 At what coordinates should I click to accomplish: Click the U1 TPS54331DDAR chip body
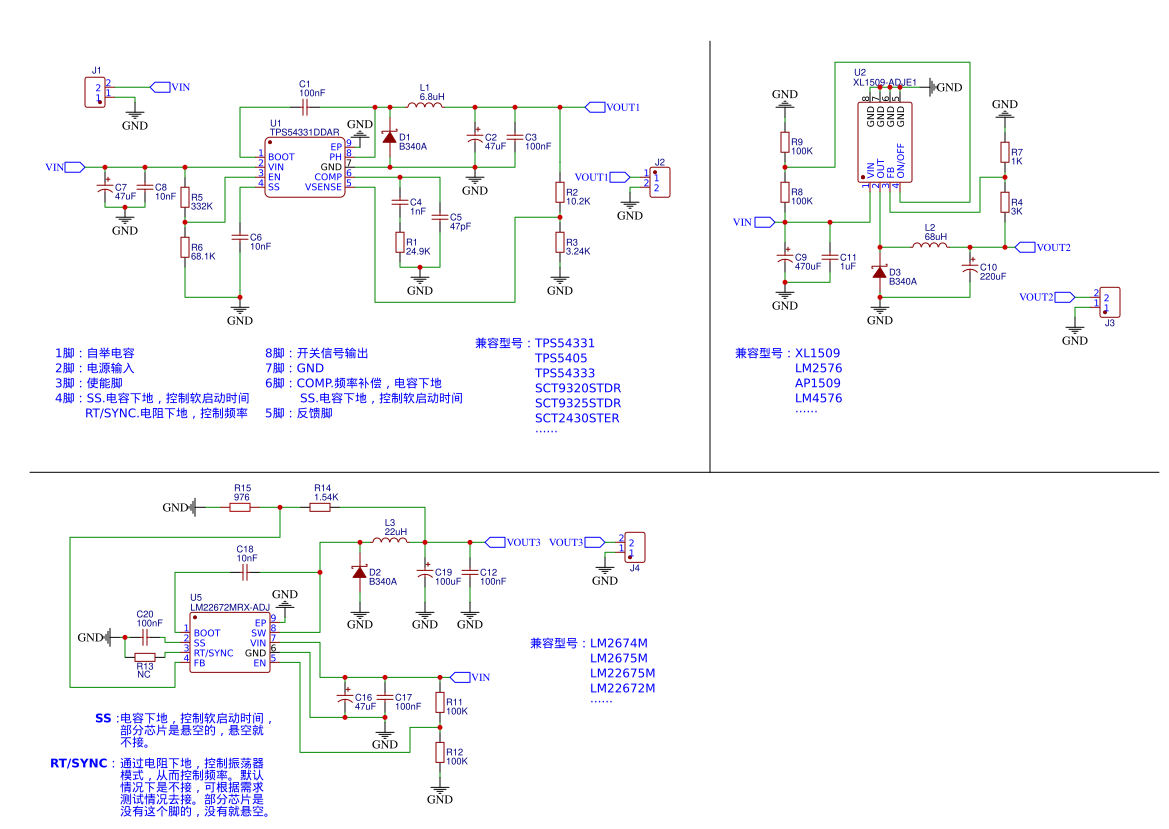[x=305, y=167]
